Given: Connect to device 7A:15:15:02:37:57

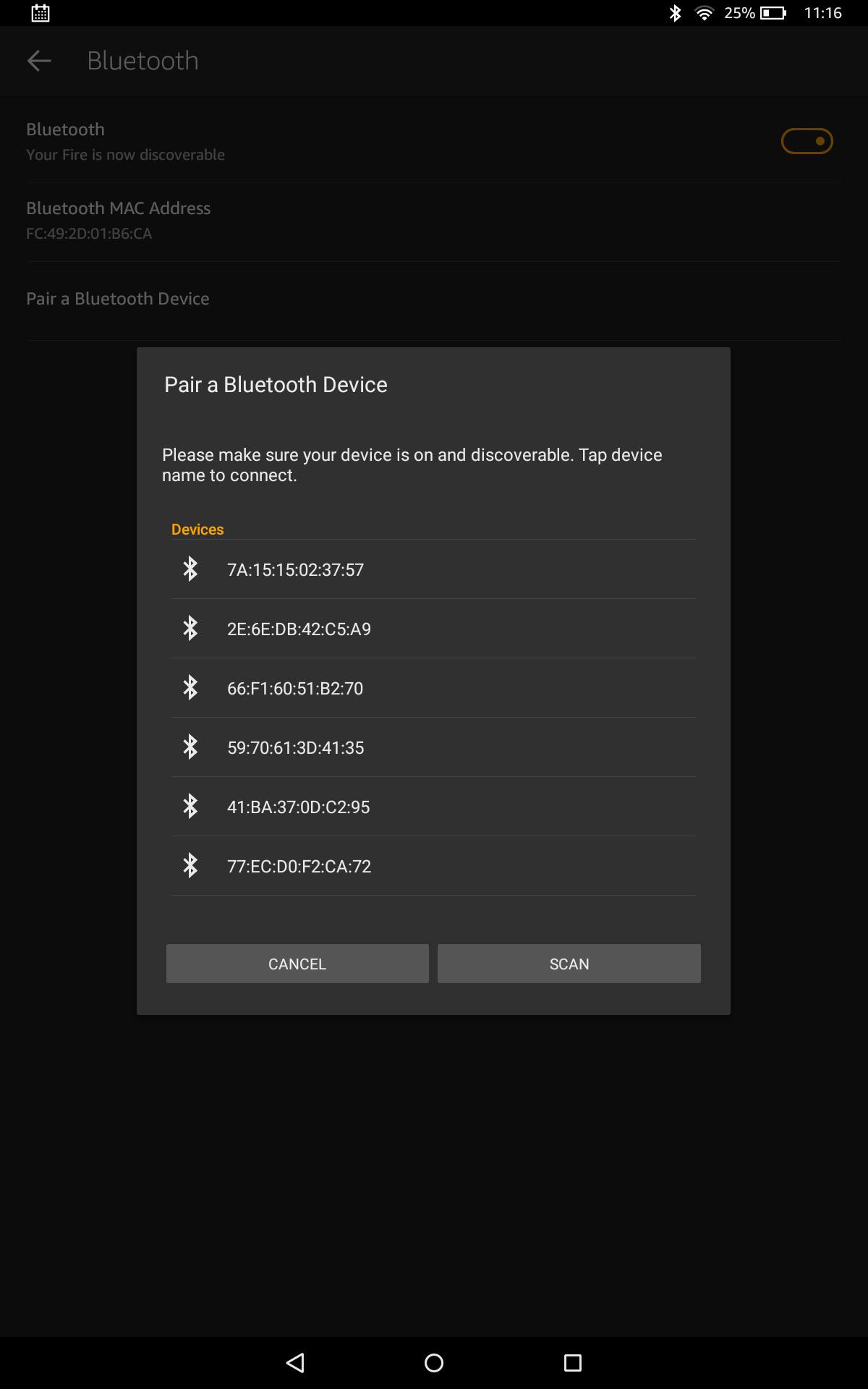Looking at the screenshot, I should click(x=433, y=569).
